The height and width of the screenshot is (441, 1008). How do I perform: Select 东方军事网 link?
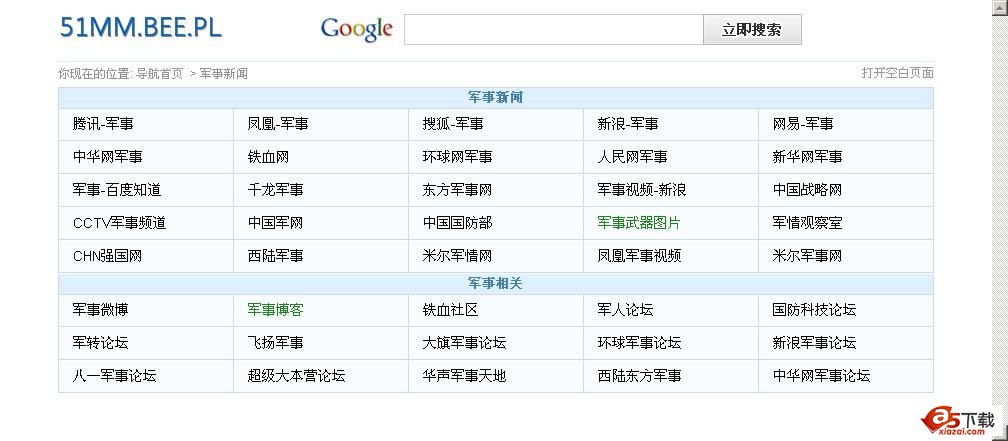pos(457,190)
